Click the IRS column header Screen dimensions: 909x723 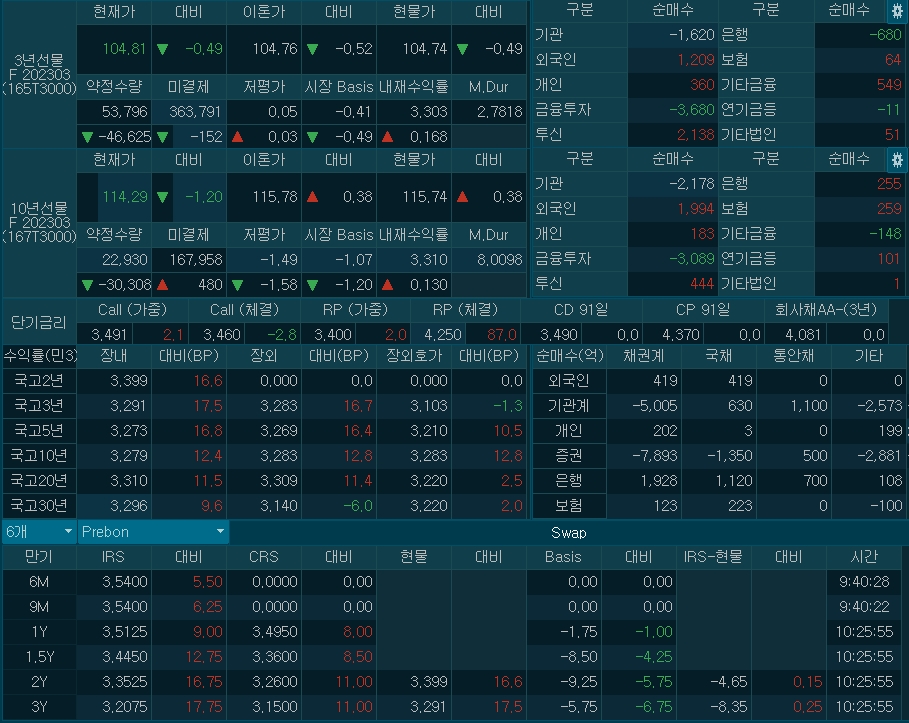click(114, 557)
